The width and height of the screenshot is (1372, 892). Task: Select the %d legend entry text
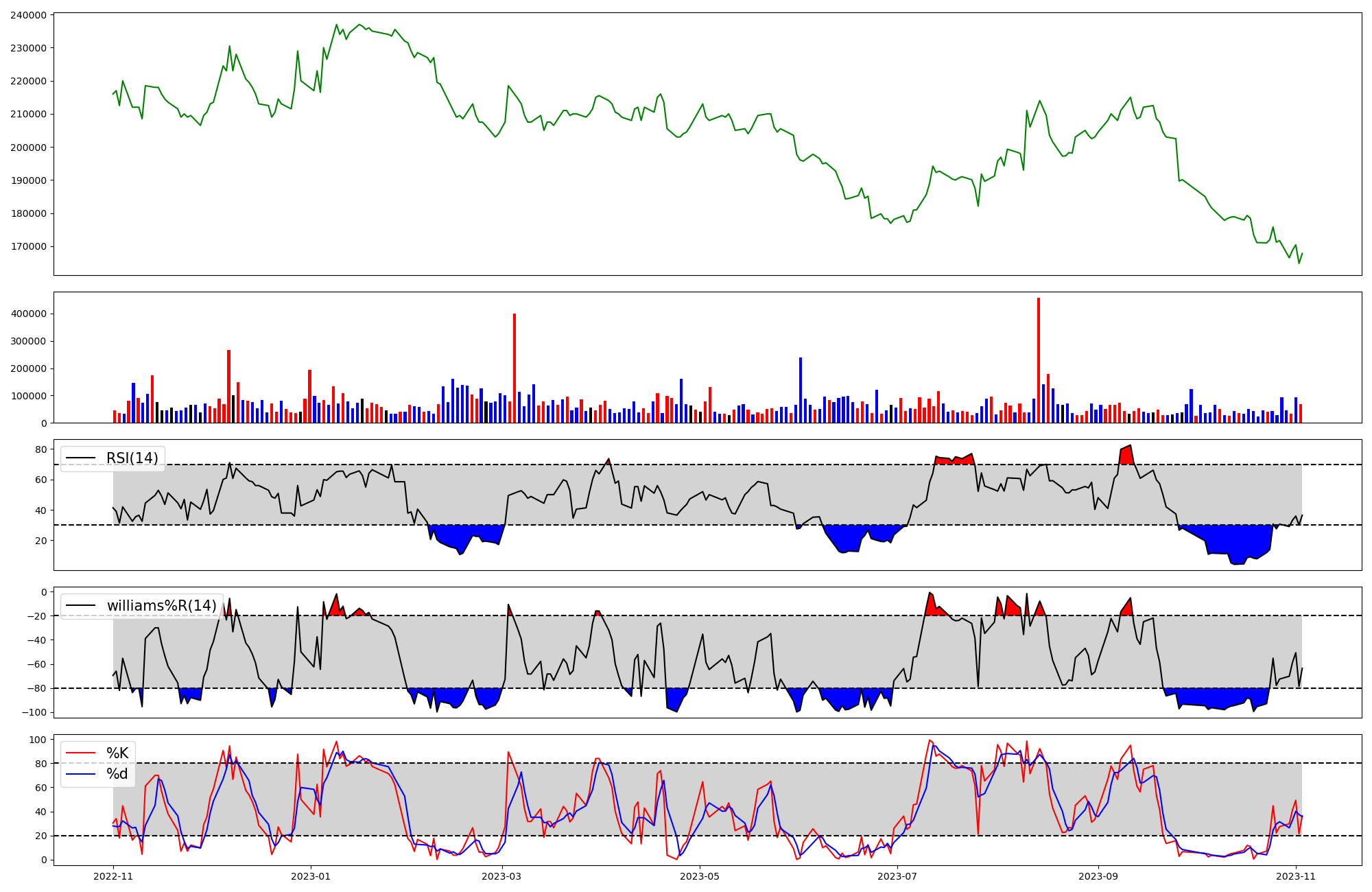(117, 774)
